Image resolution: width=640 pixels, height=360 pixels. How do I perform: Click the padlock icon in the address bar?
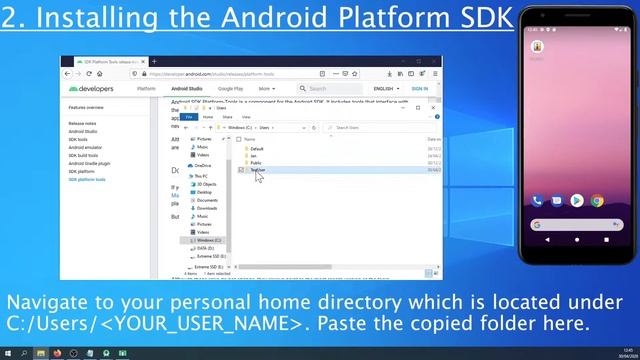click(x=144, y=74)
